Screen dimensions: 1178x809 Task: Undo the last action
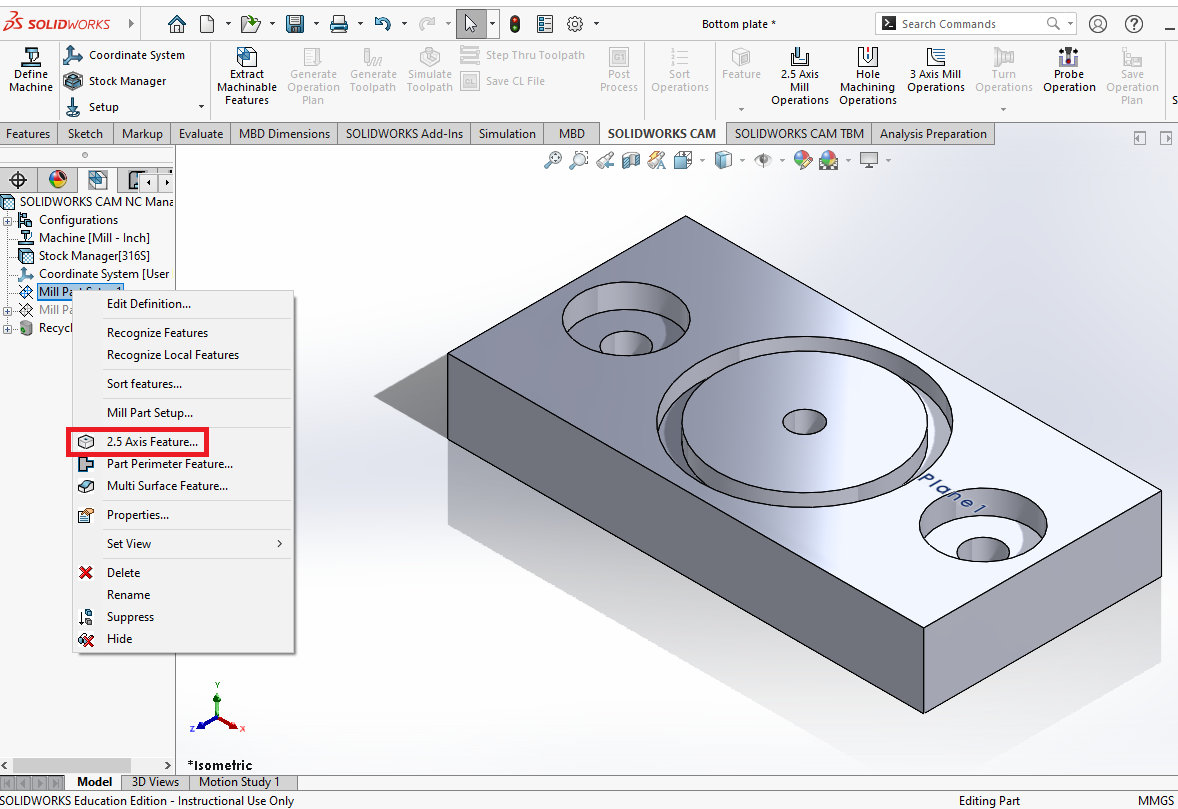click(x=383, y=24)
